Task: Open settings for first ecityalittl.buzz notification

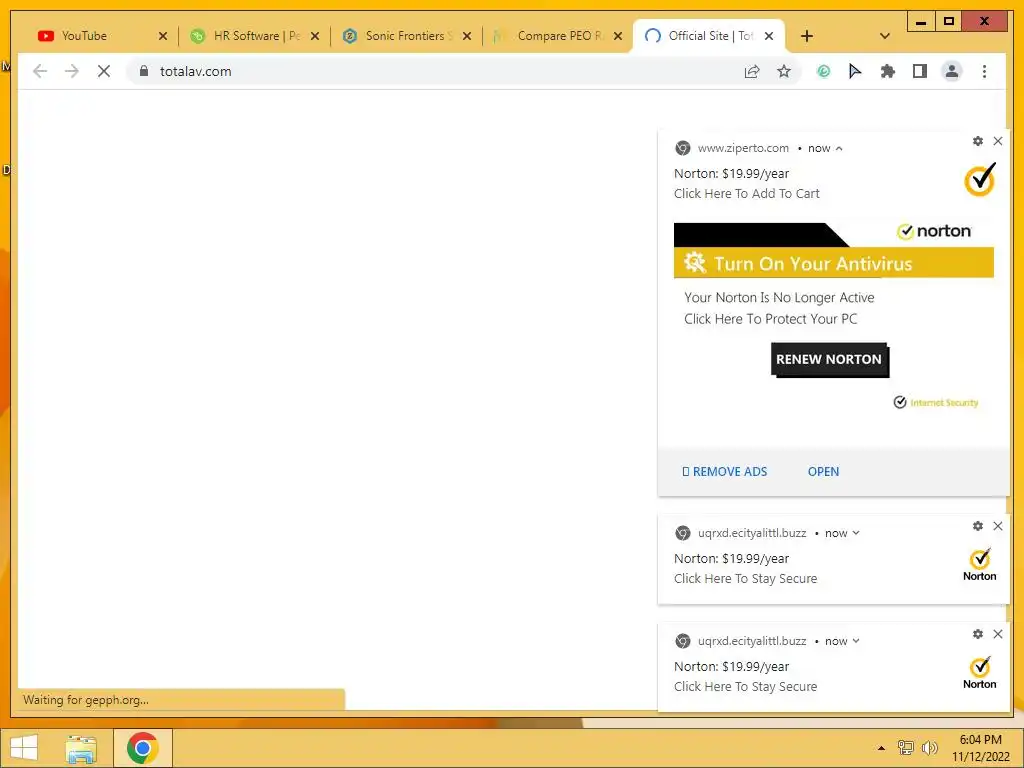Action: (x=978, y=526)
